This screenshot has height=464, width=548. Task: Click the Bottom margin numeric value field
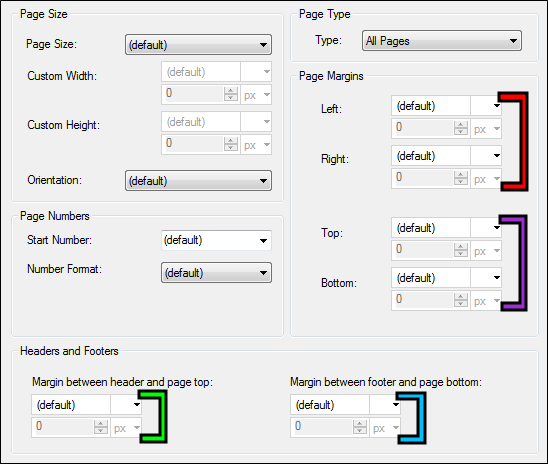423,299
